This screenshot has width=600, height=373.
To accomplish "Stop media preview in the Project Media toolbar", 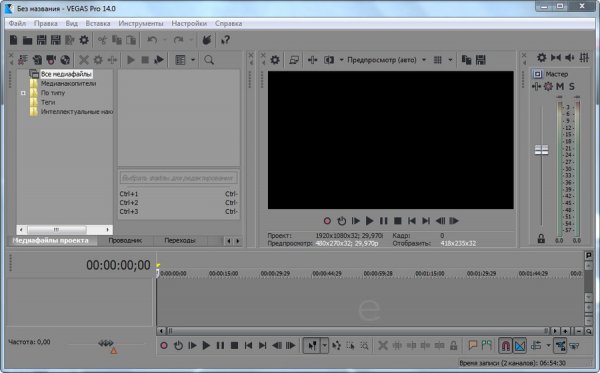I will pos(145,60).
